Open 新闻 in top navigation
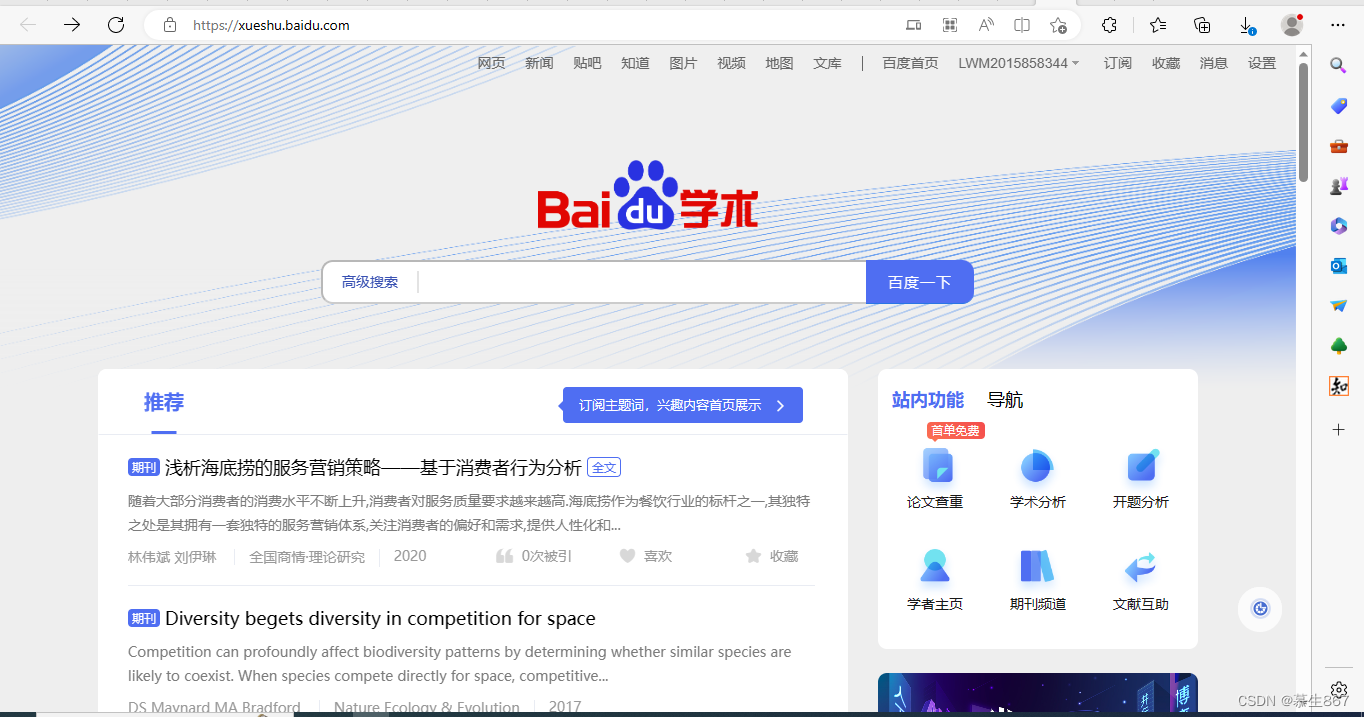This screenshot has width=1364, height=717. (x=539, y=63)
